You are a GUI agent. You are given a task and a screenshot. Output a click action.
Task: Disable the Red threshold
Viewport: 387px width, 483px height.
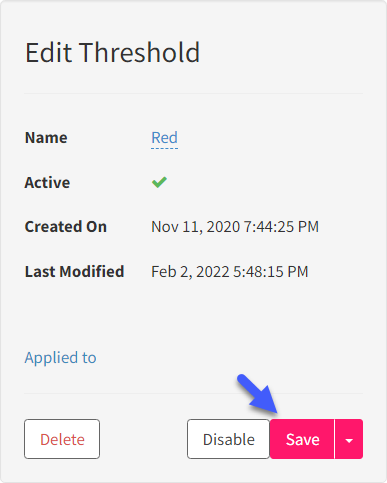click(x=229, y=439)
